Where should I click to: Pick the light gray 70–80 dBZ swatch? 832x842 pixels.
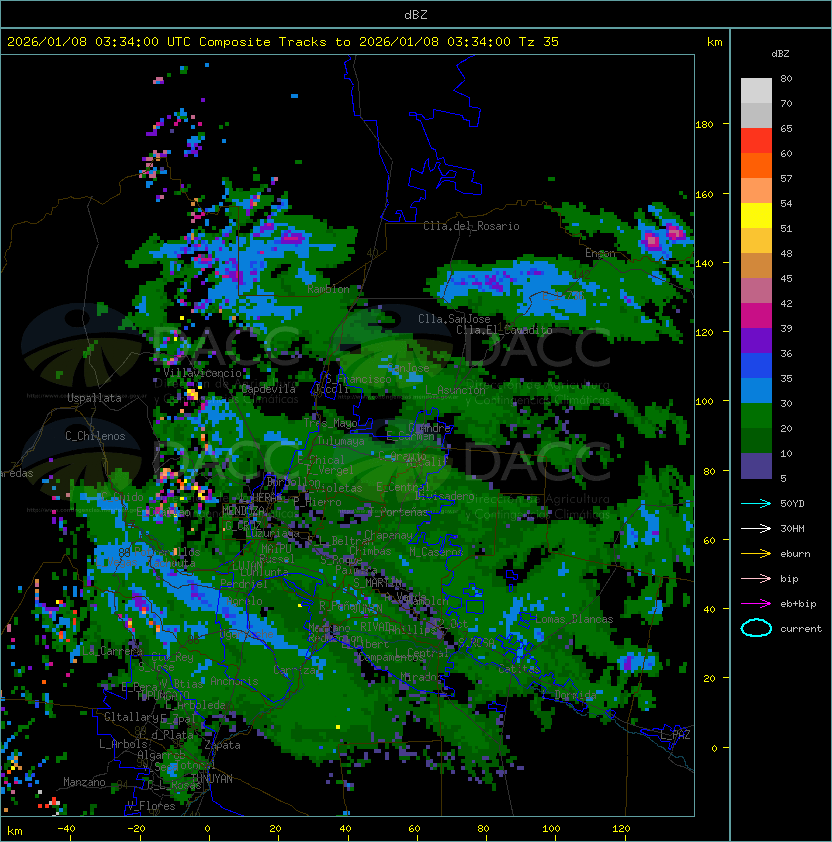click(x=756, y=91)
